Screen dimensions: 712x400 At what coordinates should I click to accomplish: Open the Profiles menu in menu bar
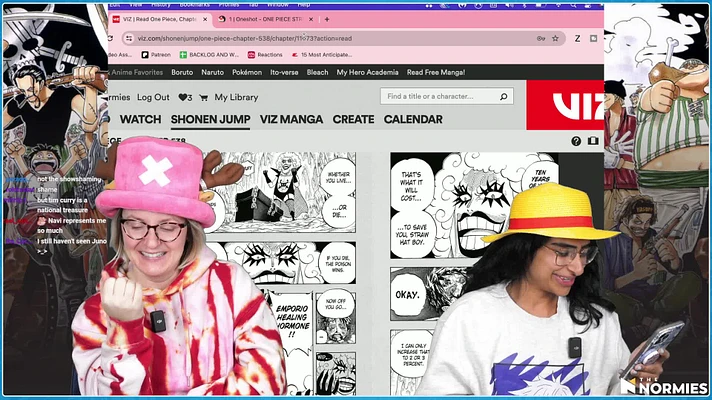click(229, 5)
